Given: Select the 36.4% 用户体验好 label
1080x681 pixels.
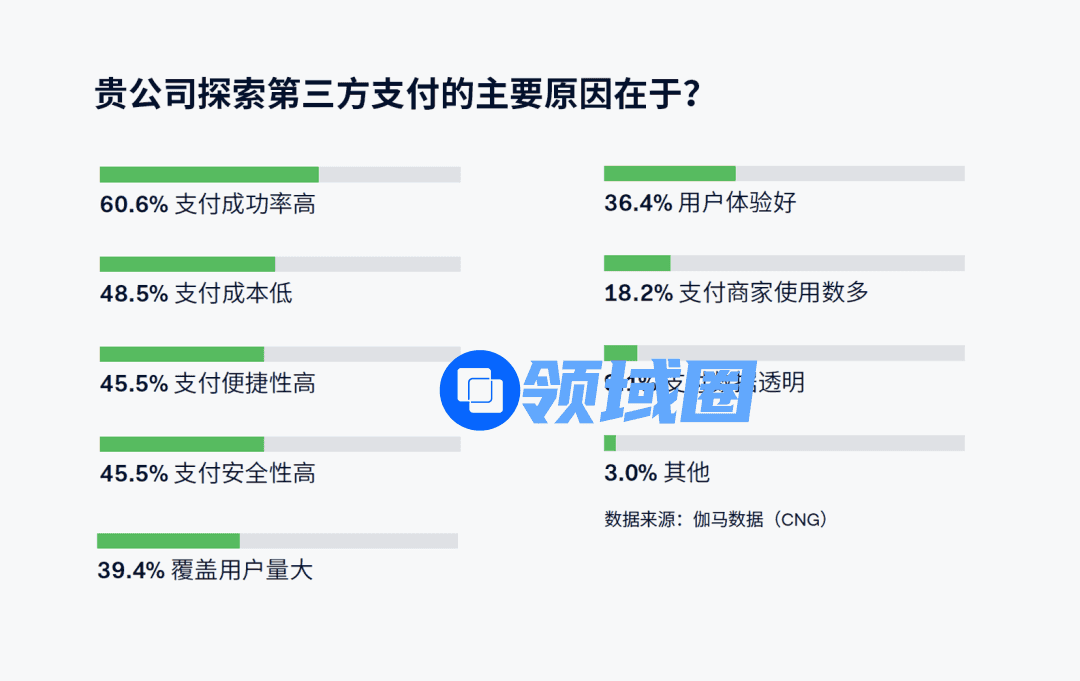Looking at the screenshot, I should [700, 203].
